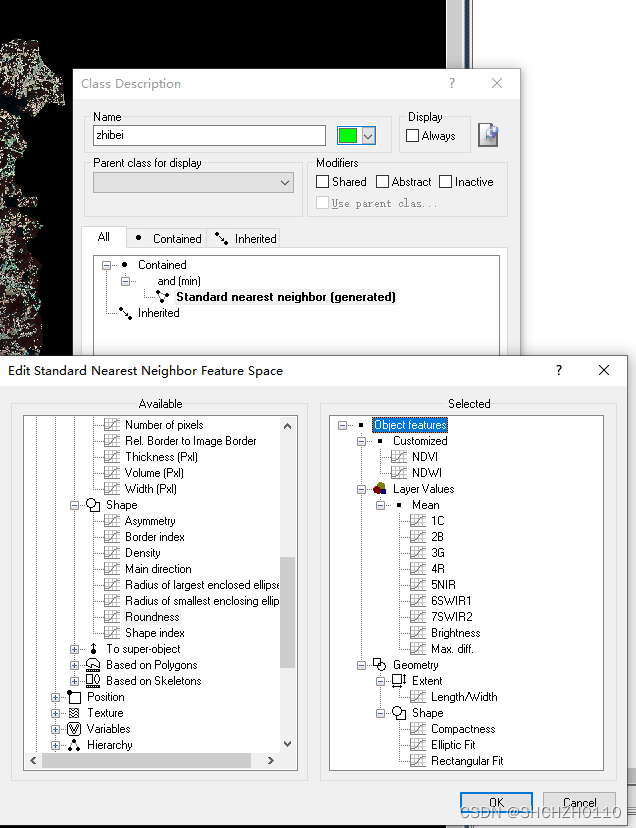Viewport: 636px width, 828px height.
Task: Collapse the and (min) node
Action: 125,281
